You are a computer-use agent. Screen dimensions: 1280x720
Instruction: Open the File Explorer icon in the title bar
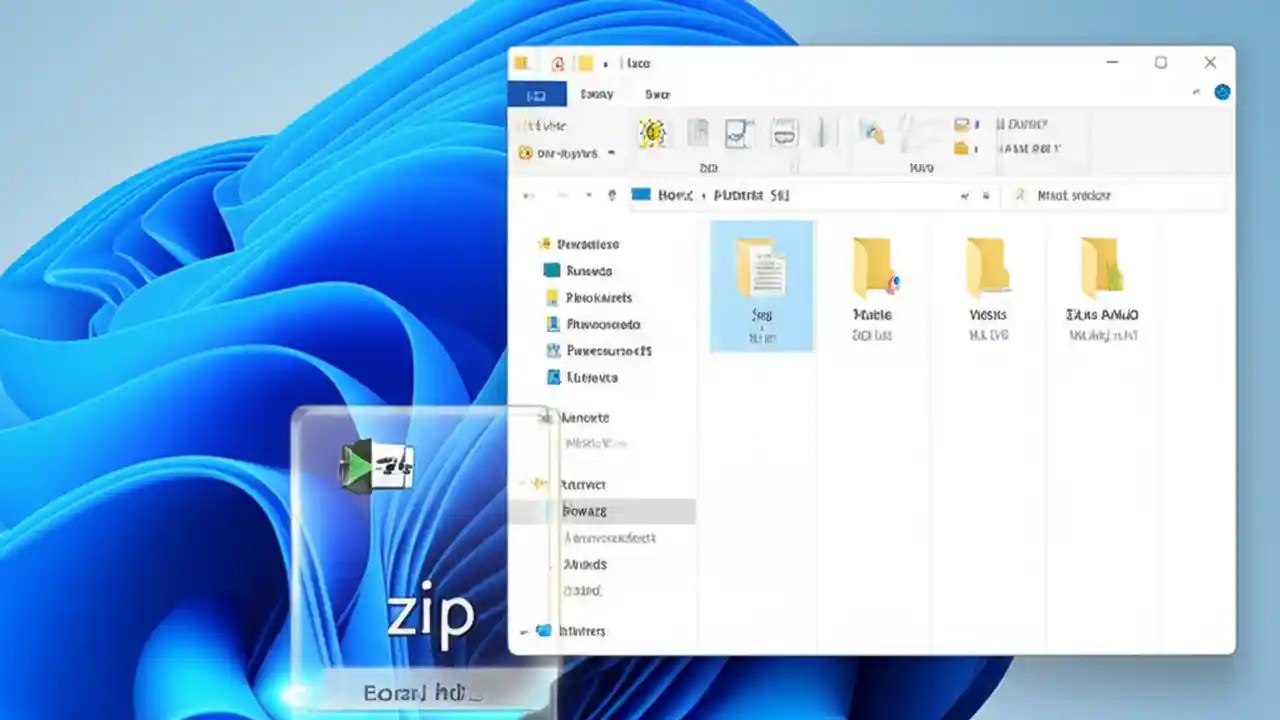pyautogui.click(x=521, y=62)
